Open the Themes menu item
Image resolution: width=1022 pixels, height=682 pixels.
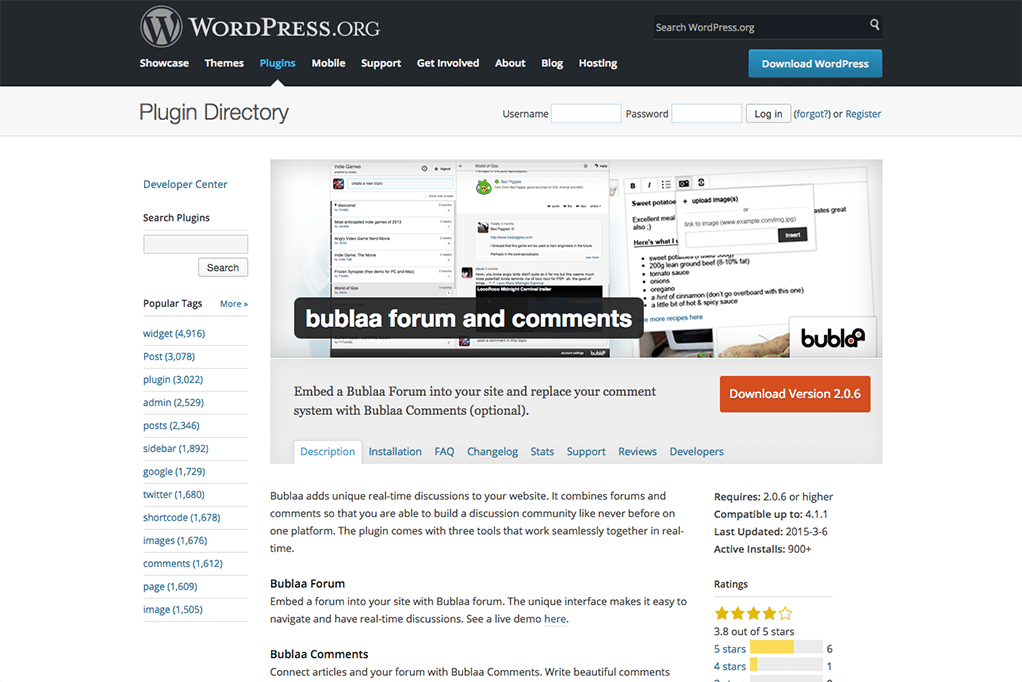(224, 63)
